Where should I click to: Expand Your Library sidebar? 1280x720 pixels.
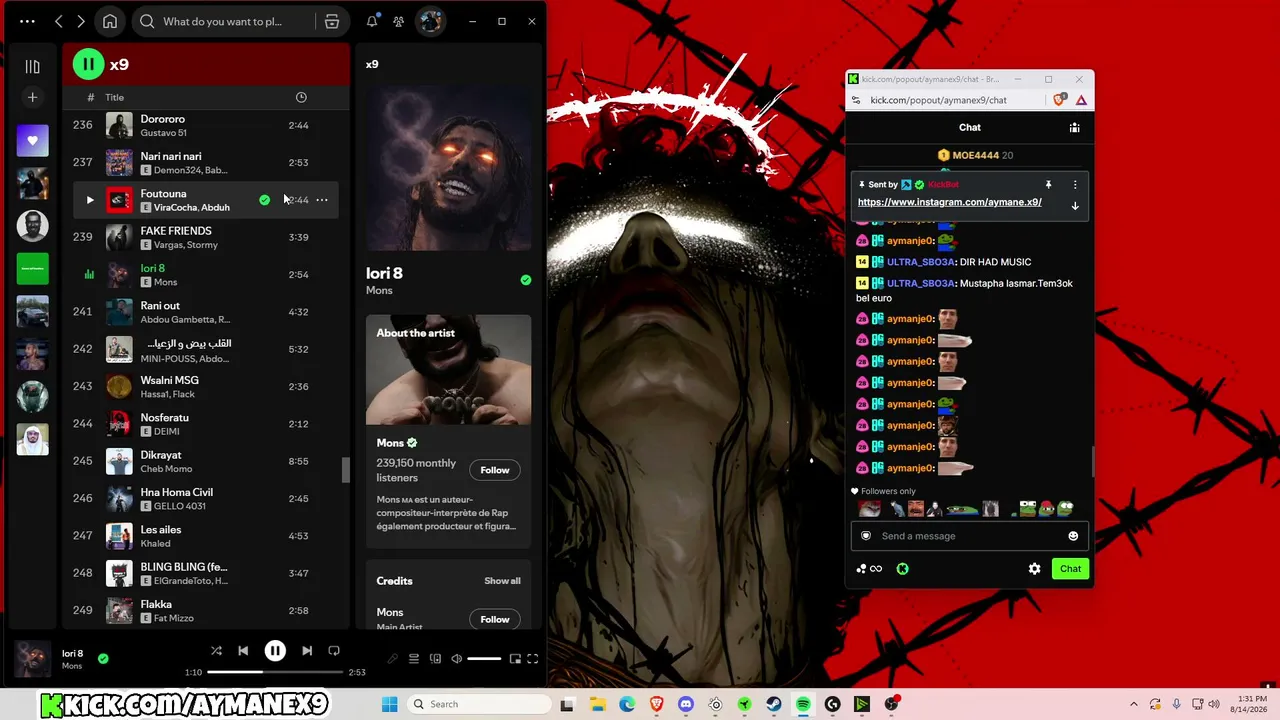pos(32,66)
